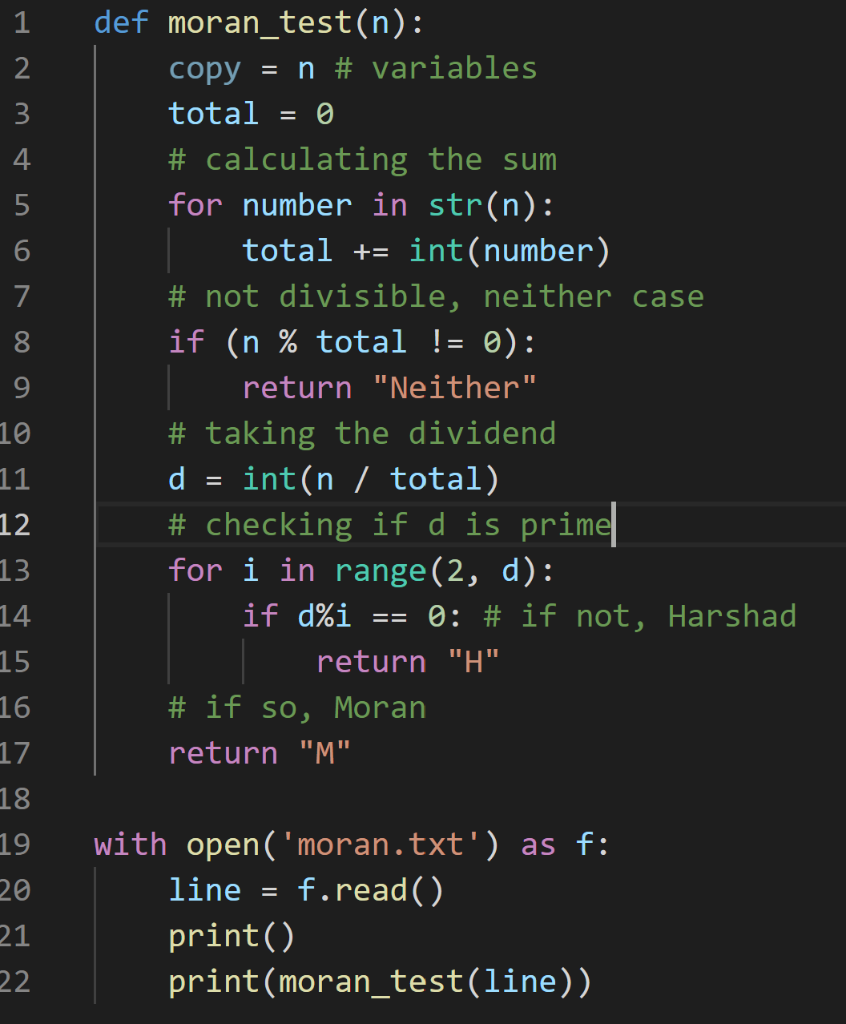846x1024 pixels.
Task: Click line number 12 in the gutter
Action: tap(14, 526)
